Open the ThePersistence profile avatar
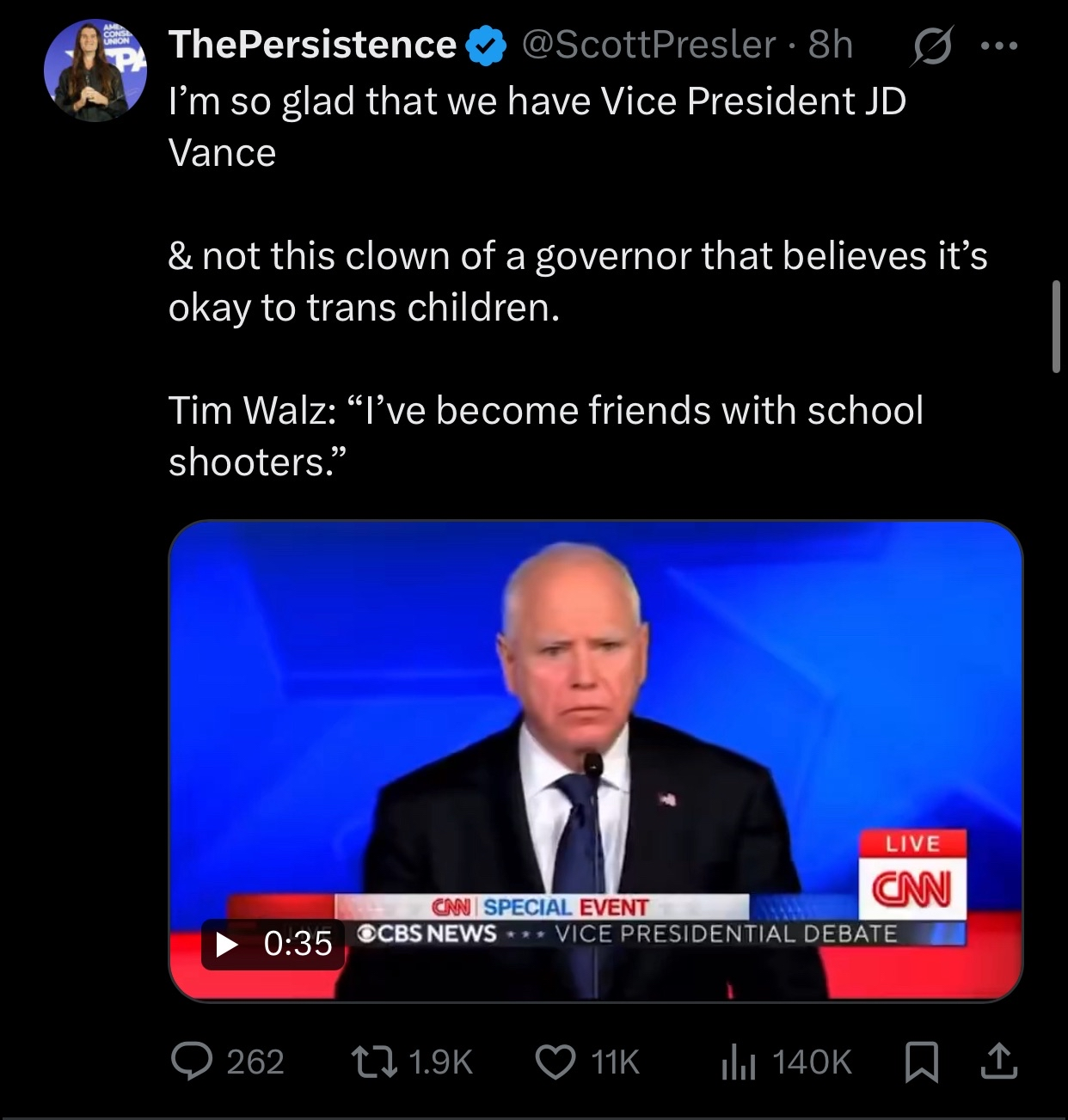 click(x=95, y=71)
